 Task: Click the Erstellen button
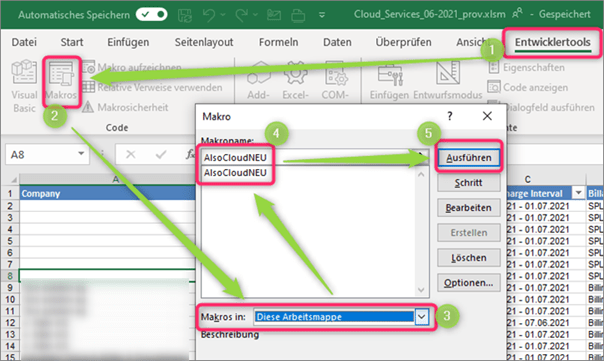pyautogui.click(x=468, y=233)
